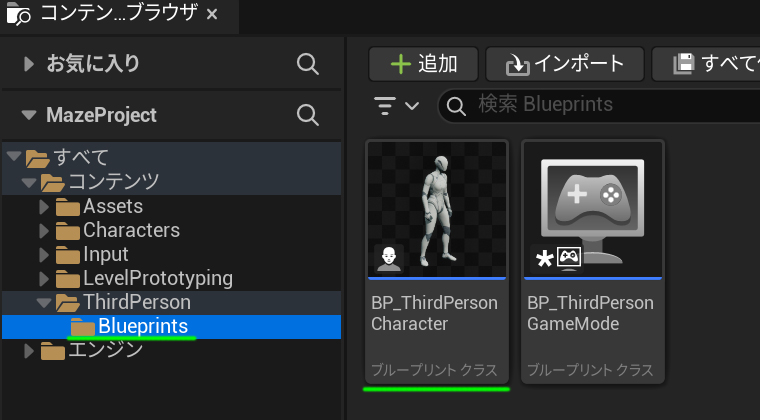This screenshot has width=760, height=420.
Task: Open the Characters folder
Action: pos(172,231)
